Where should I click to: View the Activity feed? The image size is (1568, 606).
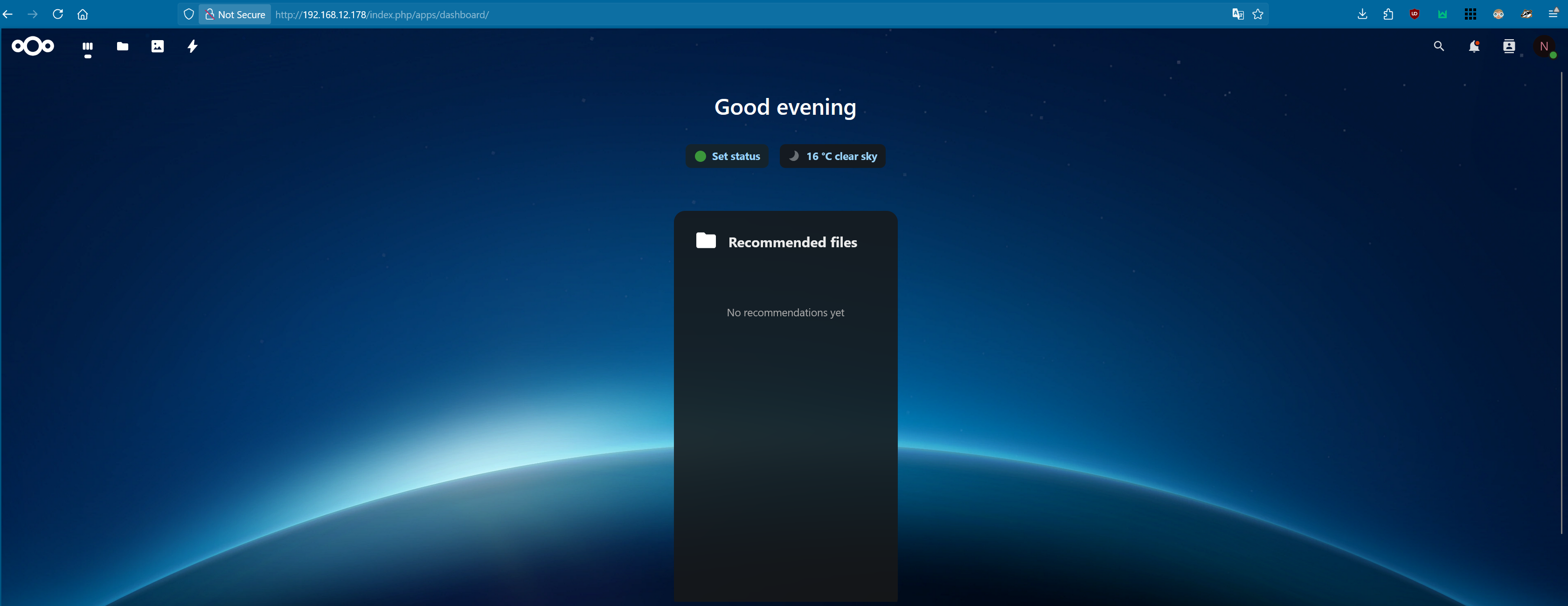click(x=192, y=46)
